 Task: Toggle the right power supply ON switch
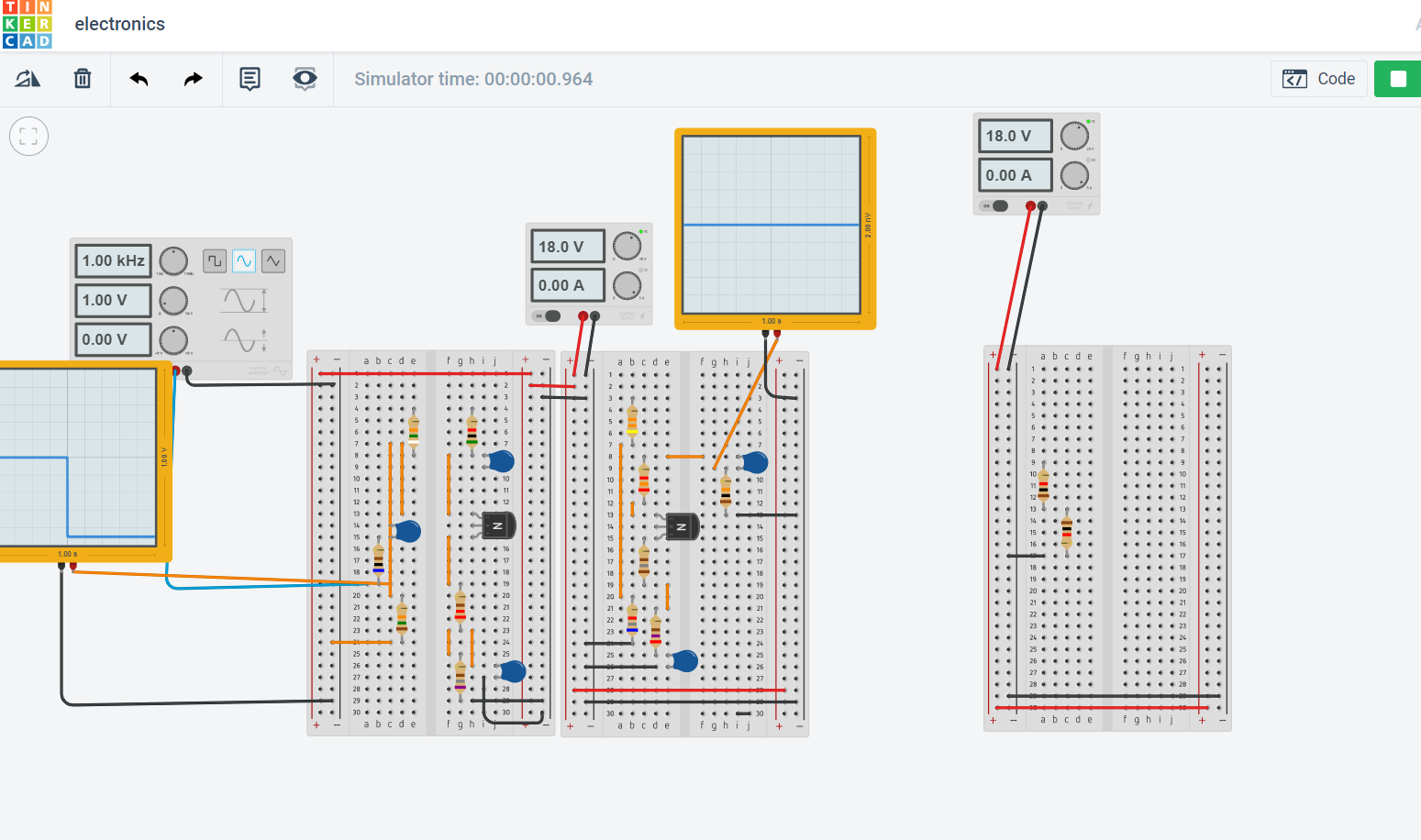tap(994, 205)
